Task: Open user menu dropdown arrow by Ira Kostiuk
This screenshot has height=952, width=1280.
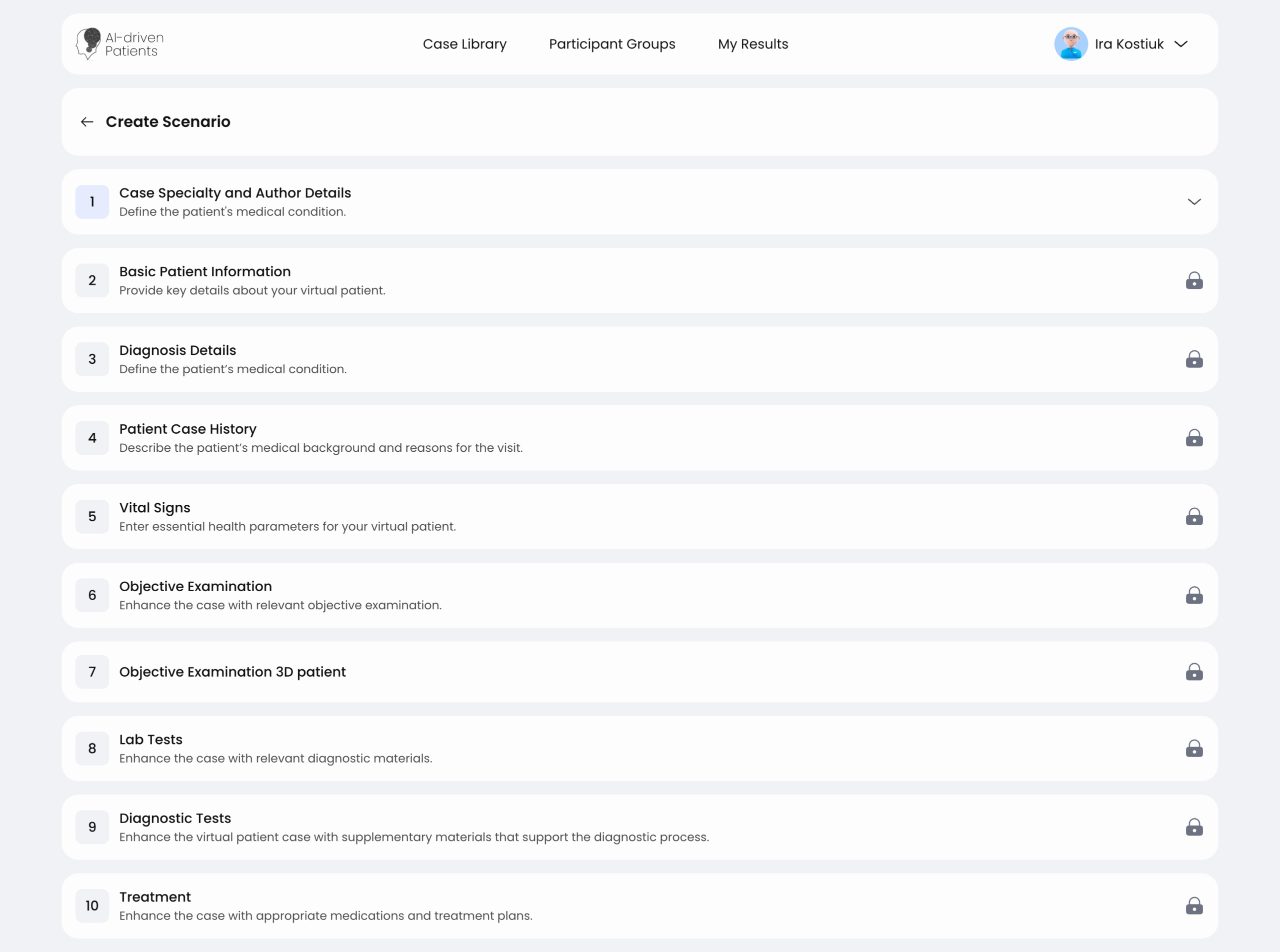Action: click(1181, 44)
